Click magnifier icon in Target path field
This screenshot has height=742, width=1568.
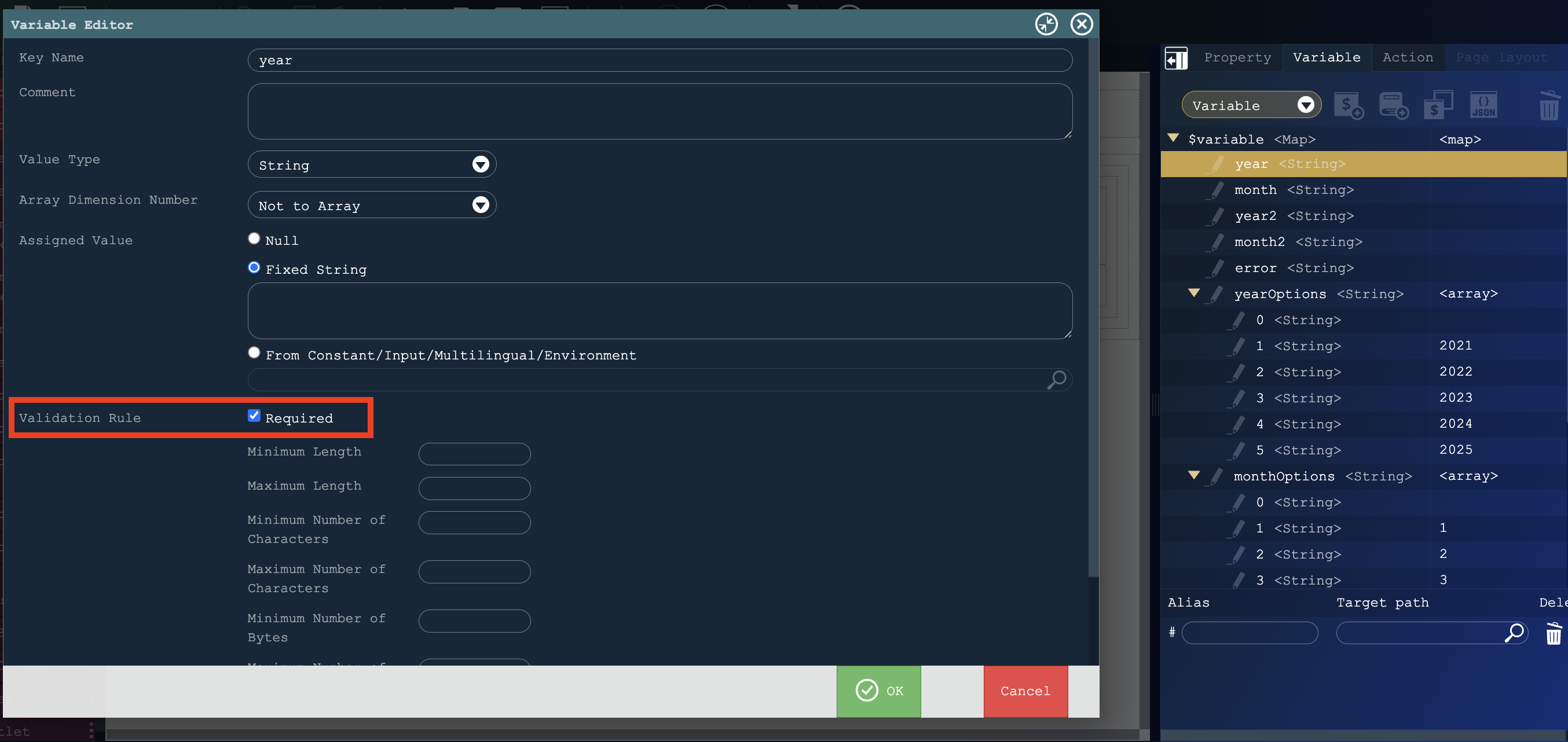1514,633
